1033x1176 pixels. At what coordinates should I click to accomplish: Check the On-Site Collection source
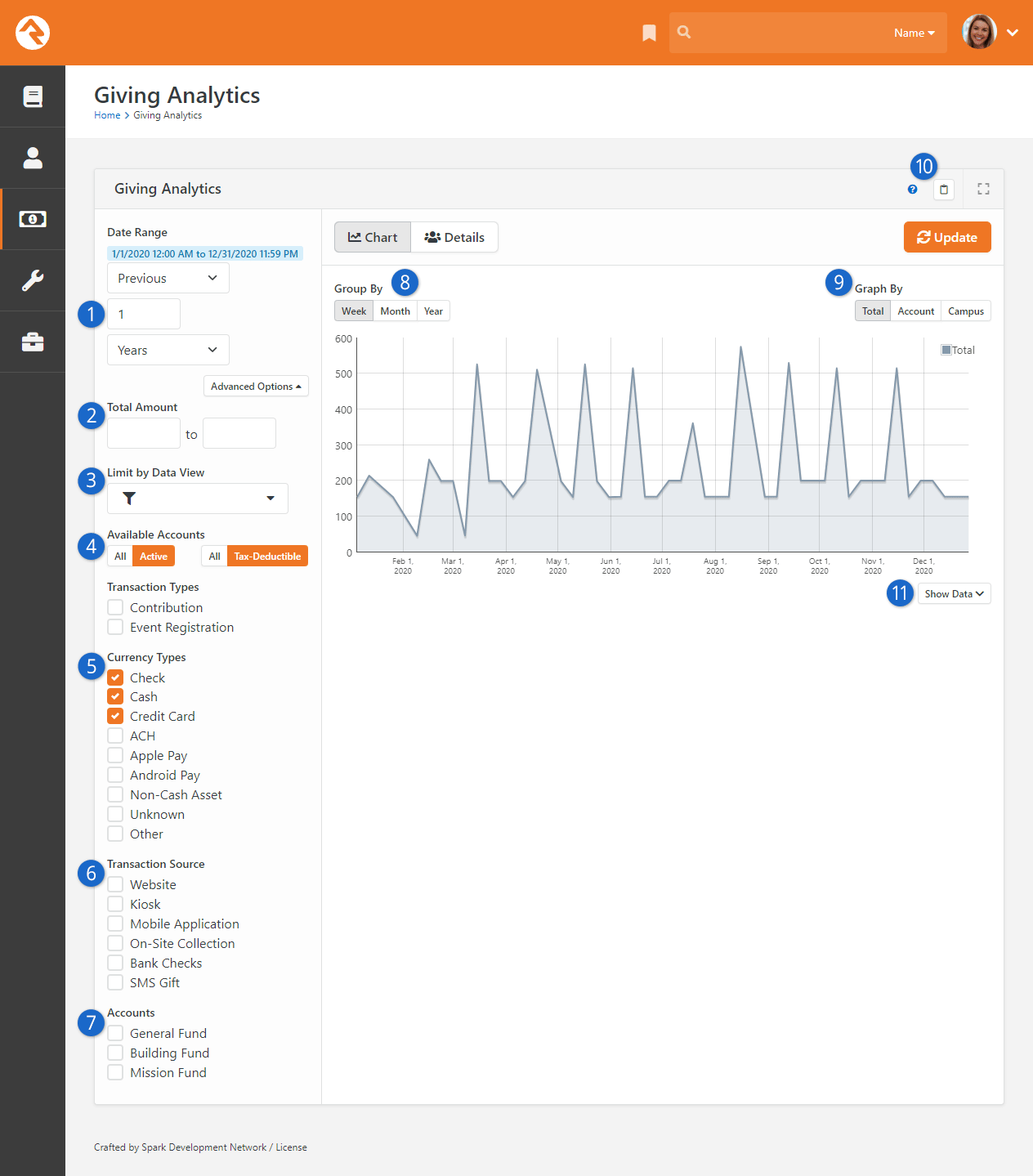[115, 943]
